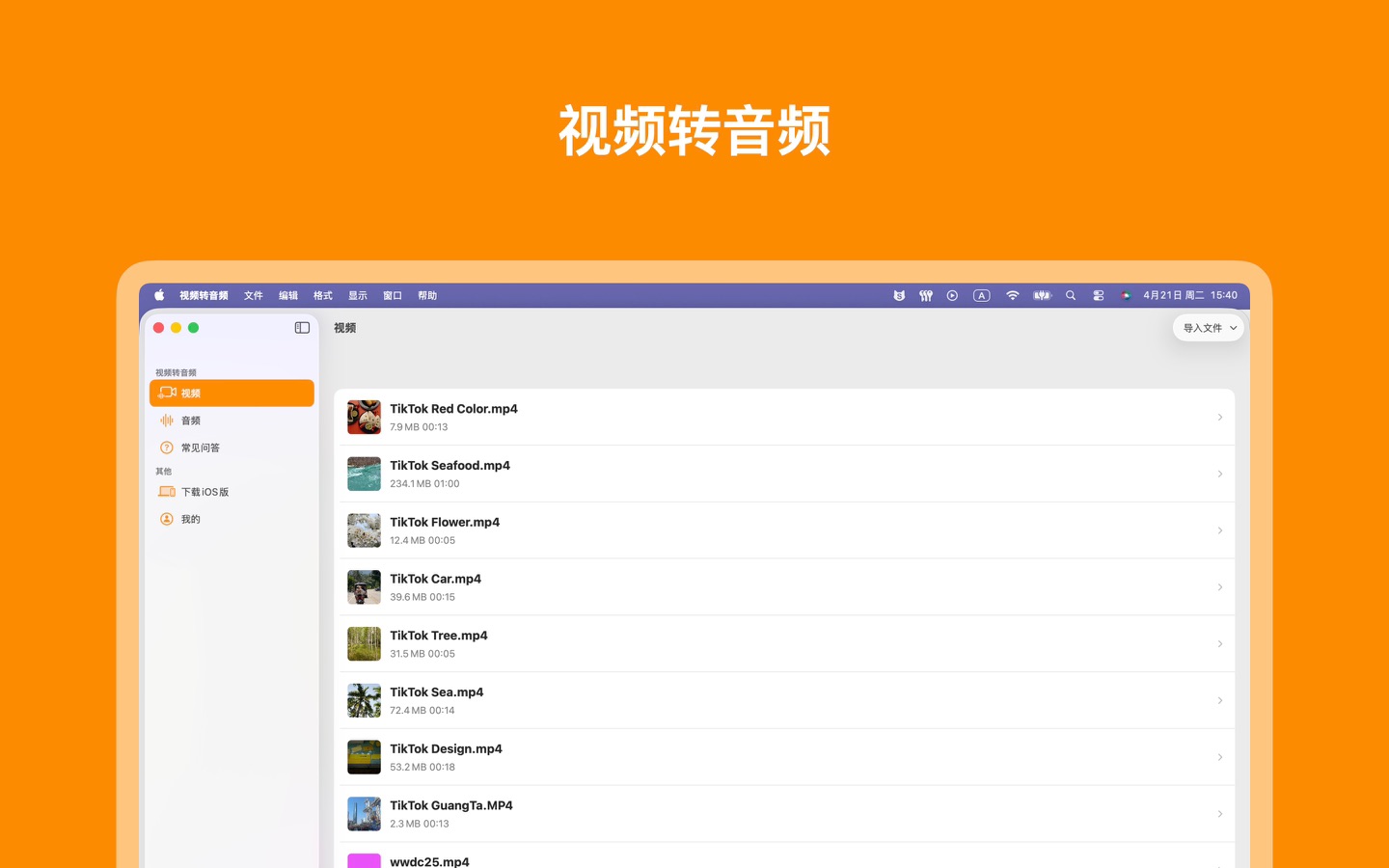
Task: Open the 我的 sidebar item
Action: coord(231,519)
